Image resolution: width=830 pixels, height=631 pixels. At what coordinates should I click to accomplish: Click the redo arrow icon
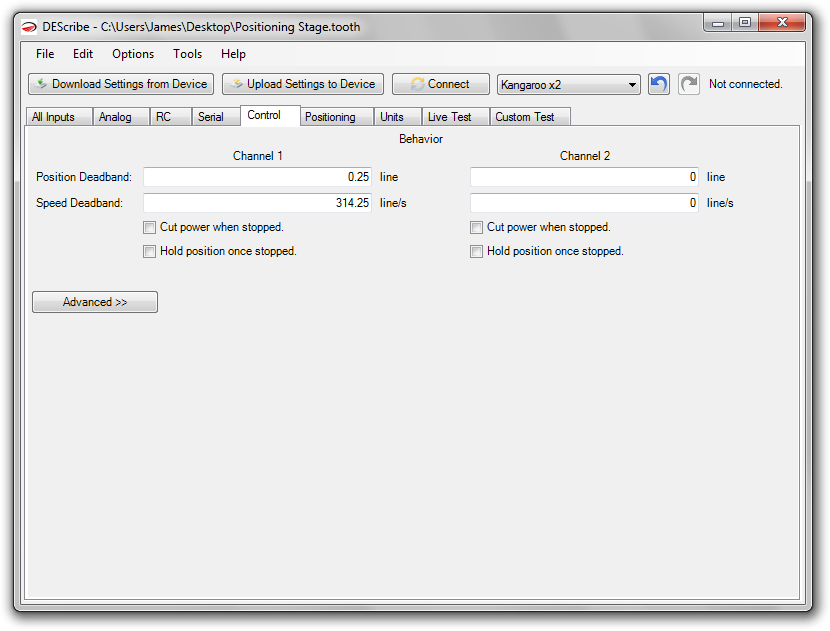[x=689, y=84]
